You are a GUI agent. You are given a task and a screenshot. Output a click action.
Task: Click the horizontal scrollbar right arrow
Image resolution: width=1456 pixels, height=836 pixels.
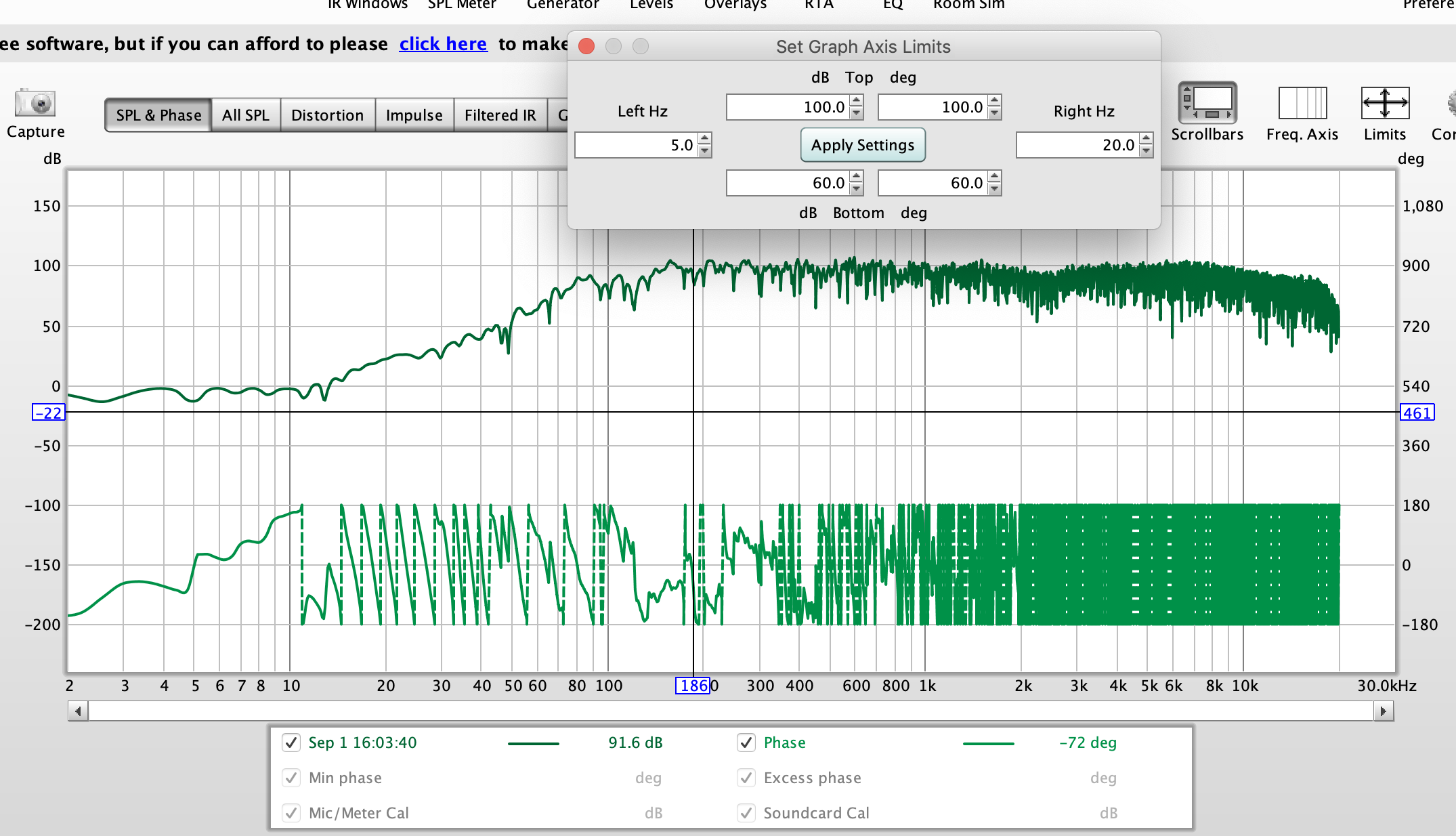click(1383, 711)
